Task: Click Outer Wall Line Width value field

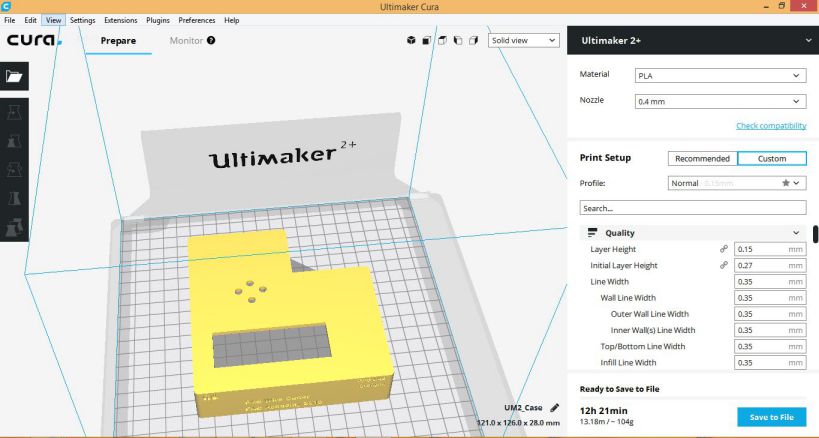Action: click(770, 314)
